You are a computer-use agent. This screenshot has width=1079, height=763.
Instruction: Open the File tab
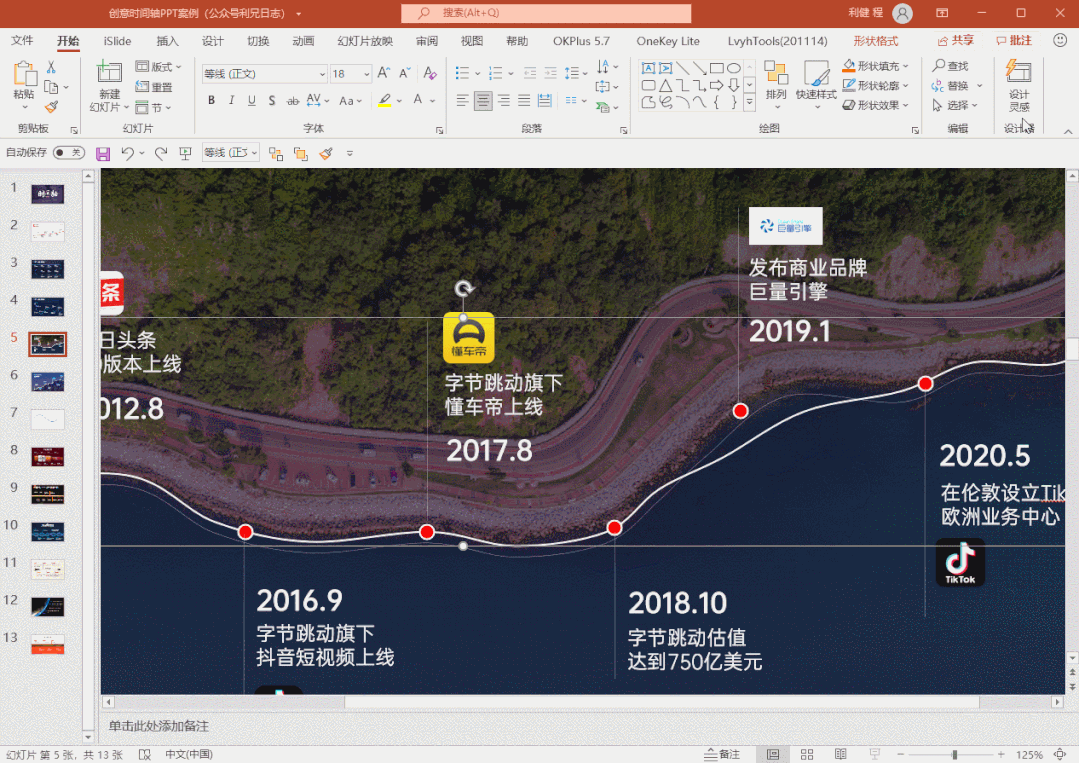(x=22, y=41)
